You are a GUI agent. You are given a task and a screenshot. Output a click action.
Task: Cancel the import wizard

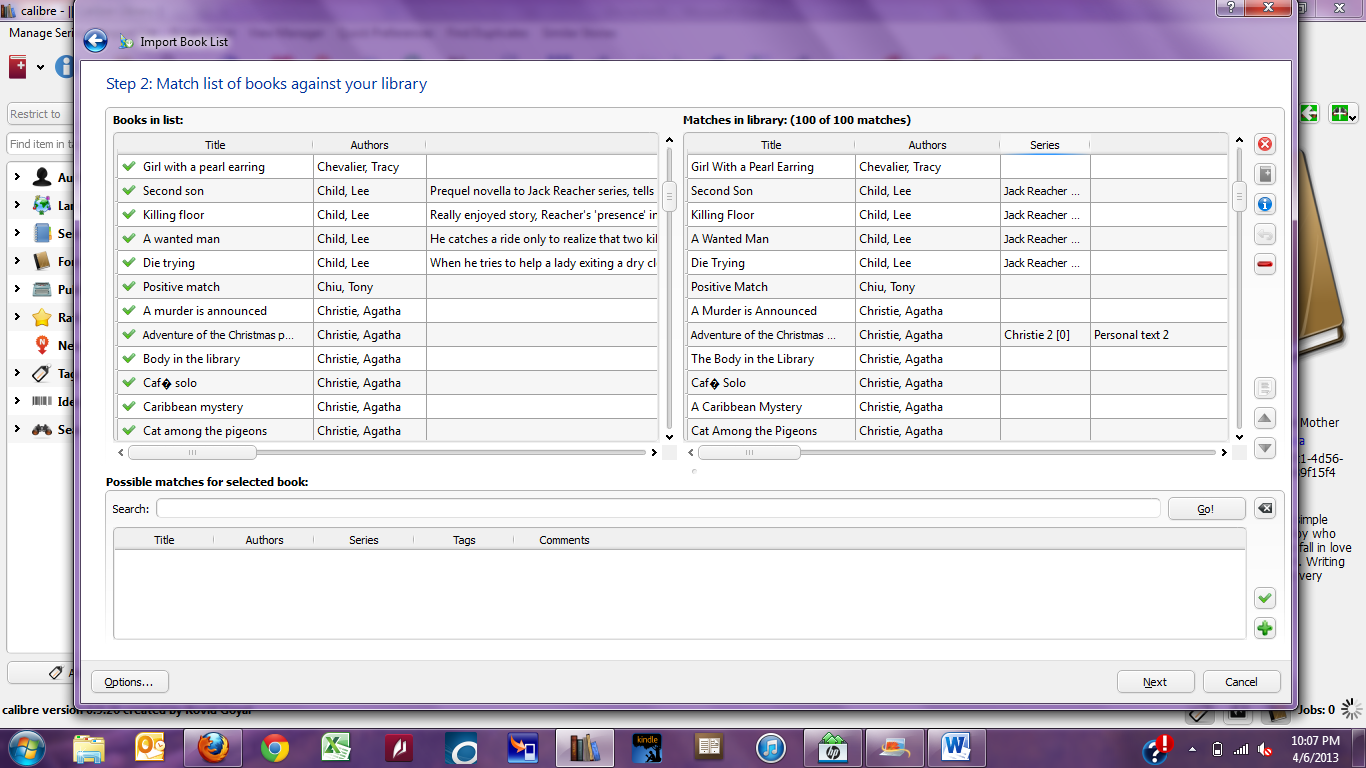pyautogui.click(x=1241, y=682)
